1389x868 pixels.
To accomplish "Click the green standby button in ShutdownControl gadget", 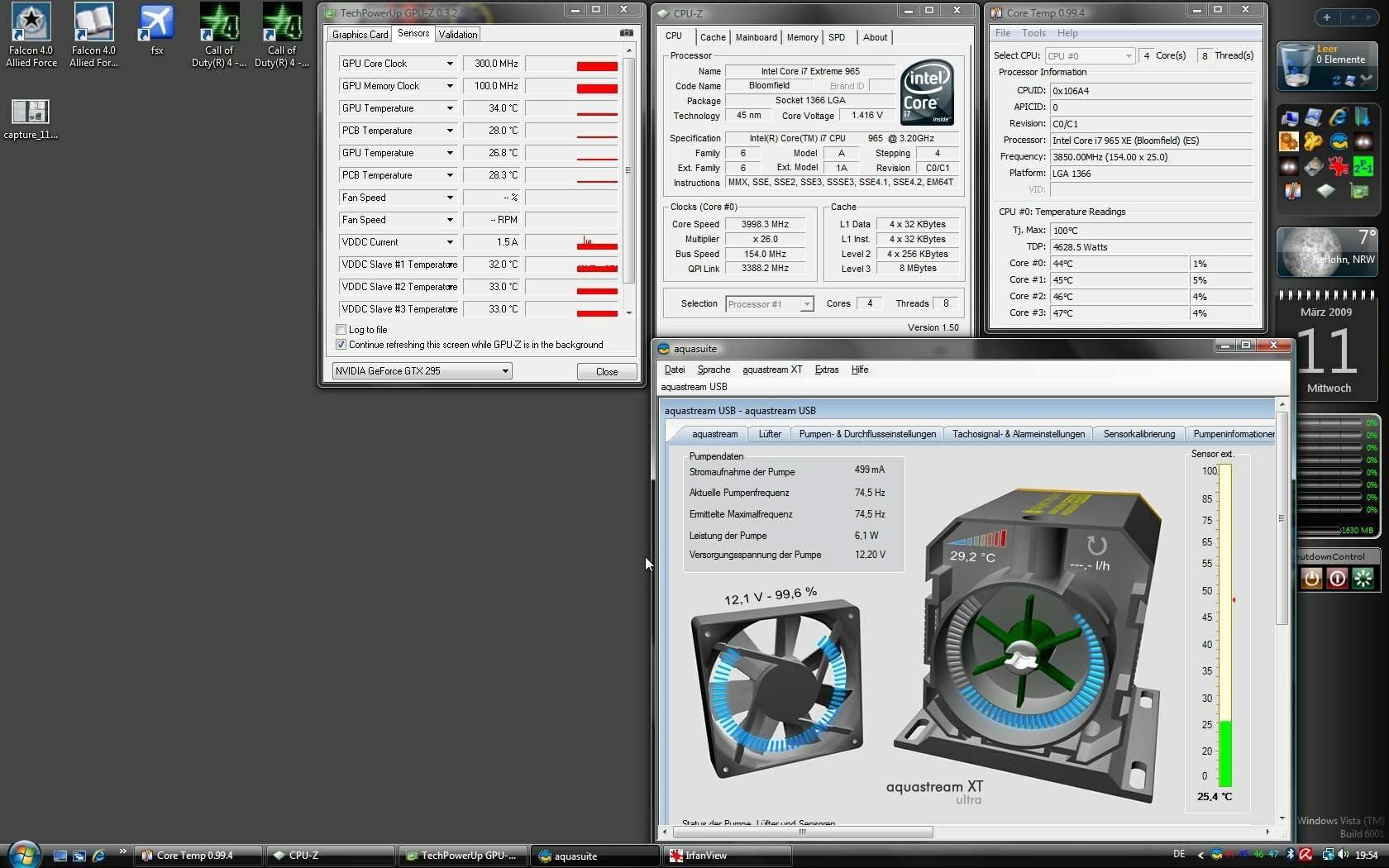I will [1363, 578].
